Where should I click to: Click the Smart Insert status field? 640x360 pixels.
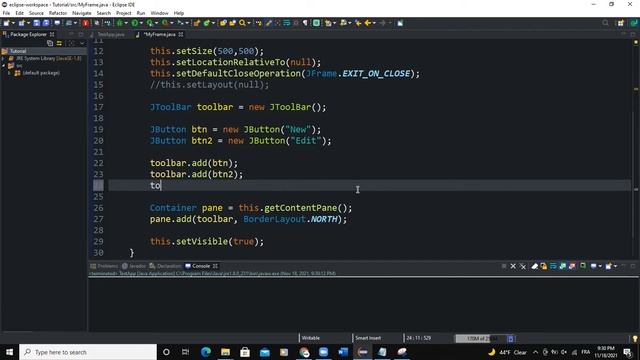click(x=368, y=338)
